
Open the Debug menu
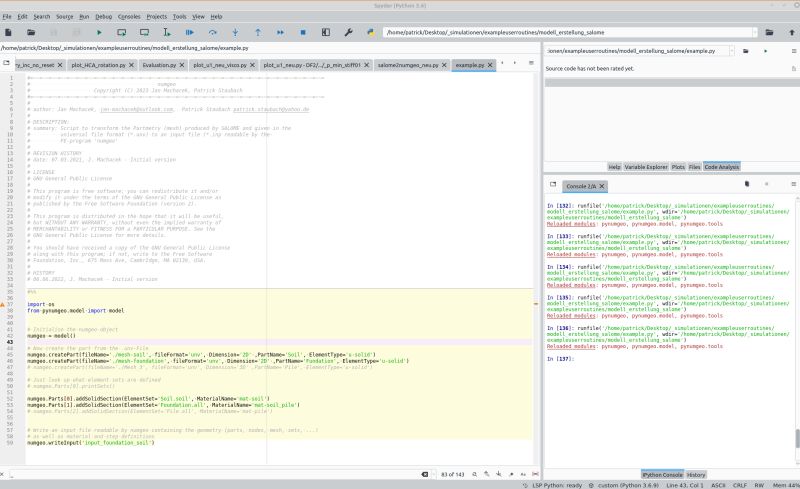coord(104,17)
